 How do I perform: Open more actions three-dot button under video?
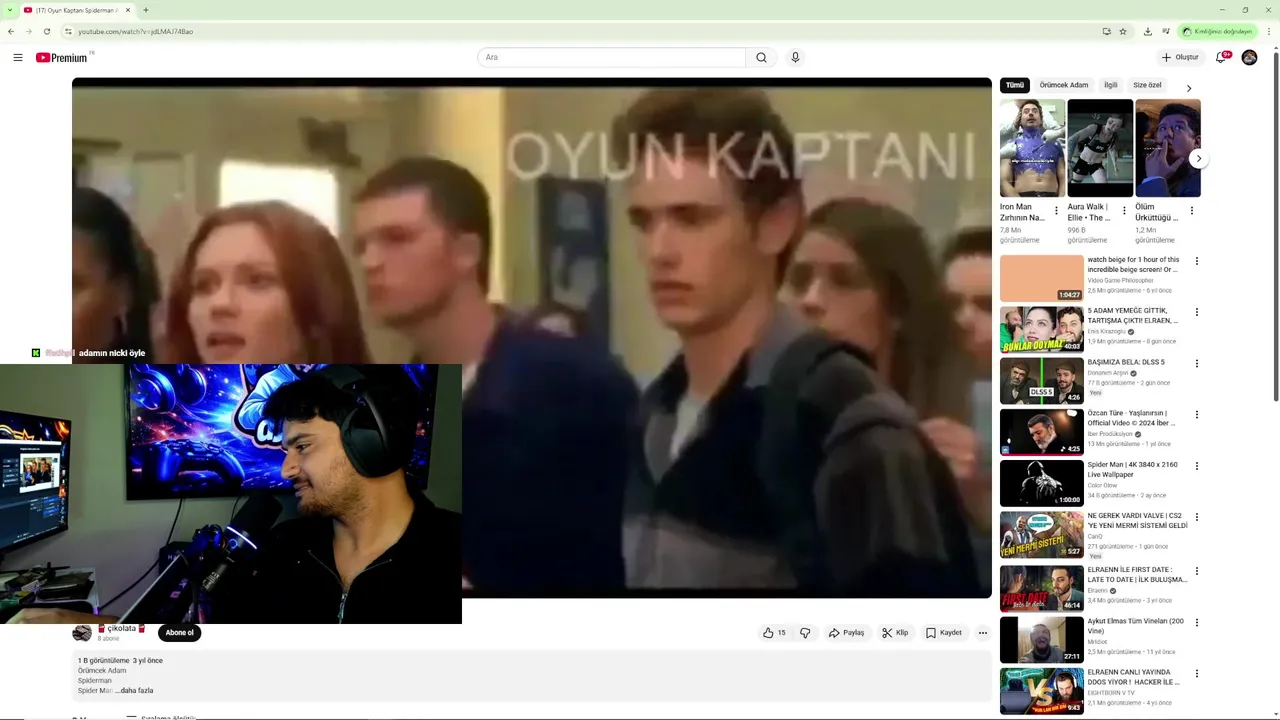point(983,632)
